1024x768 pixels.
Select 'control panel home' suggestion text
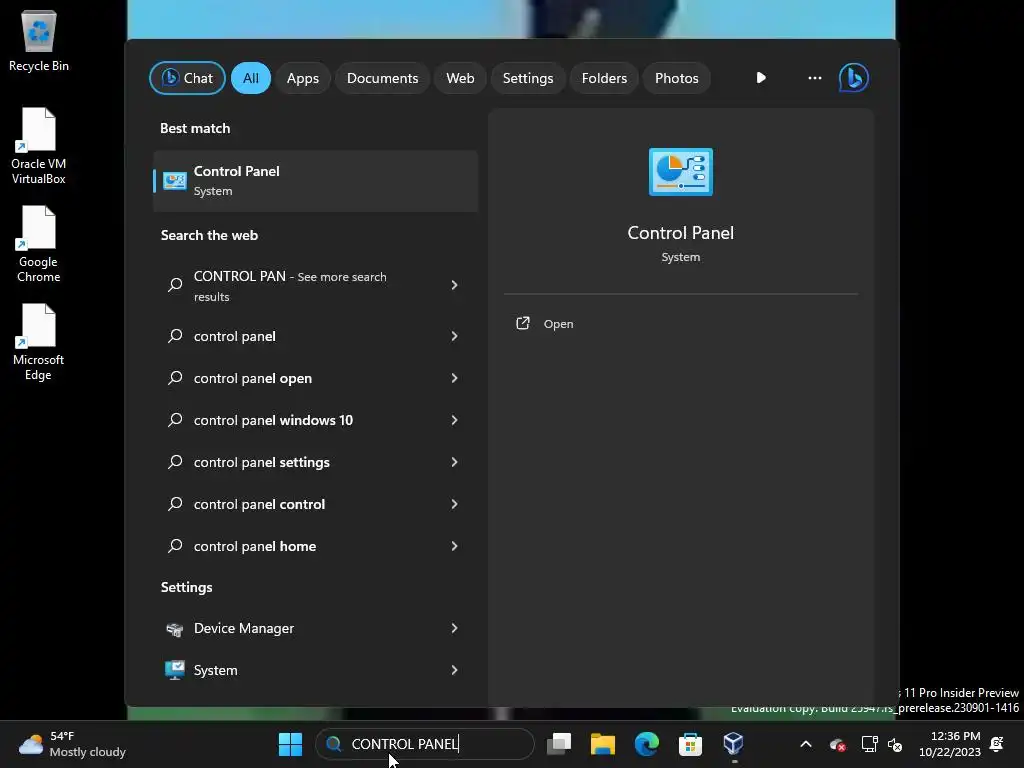pos(255,546)
